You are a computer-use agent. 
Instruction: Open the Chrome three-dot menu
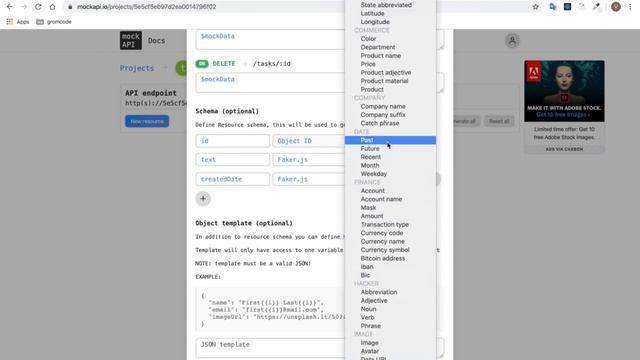pyautogui.click(x=630, y=7)
